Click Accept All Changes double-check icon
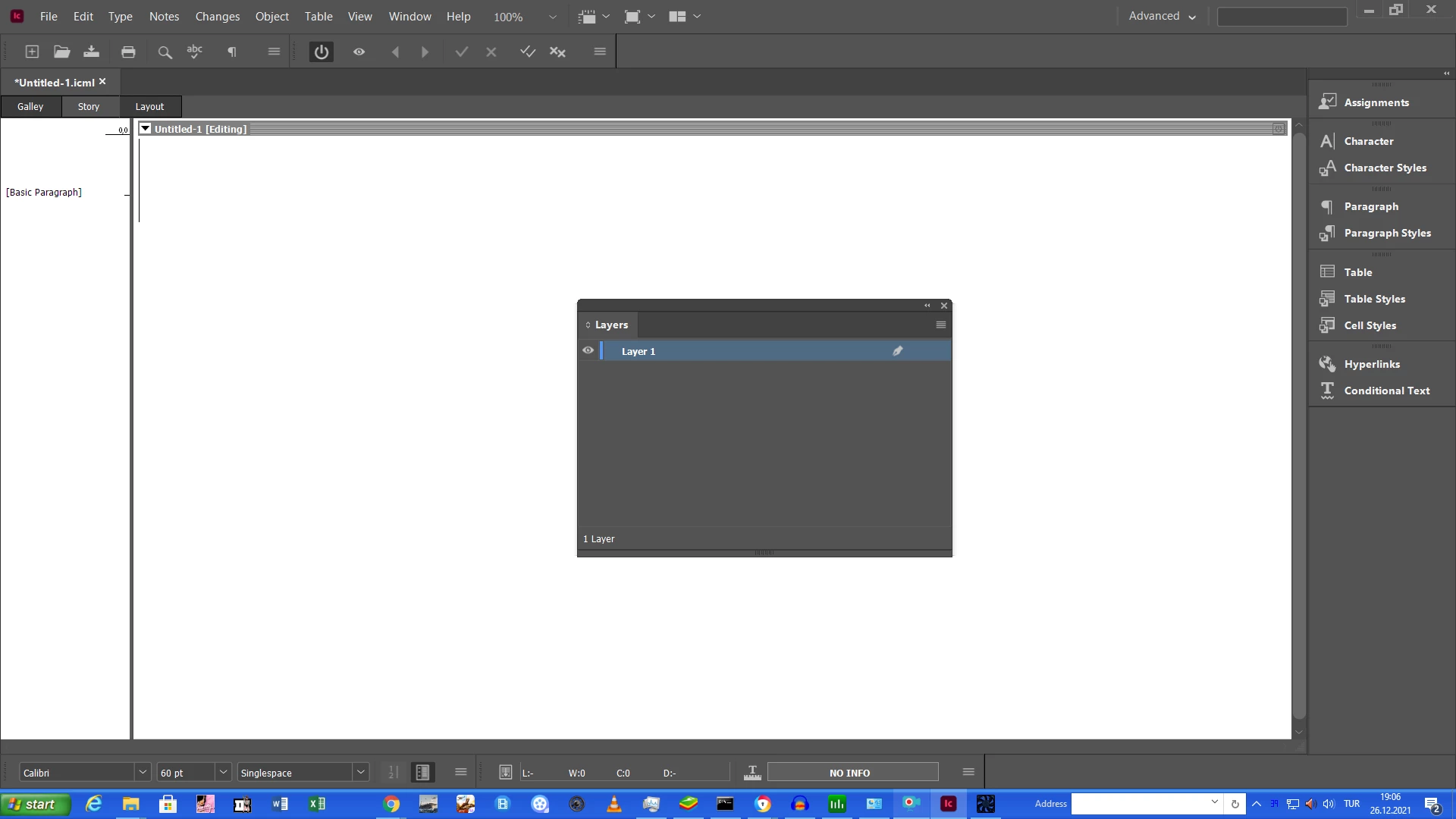Image resolution: width=1456 pixels, height=819 pixels. point(528,52)
